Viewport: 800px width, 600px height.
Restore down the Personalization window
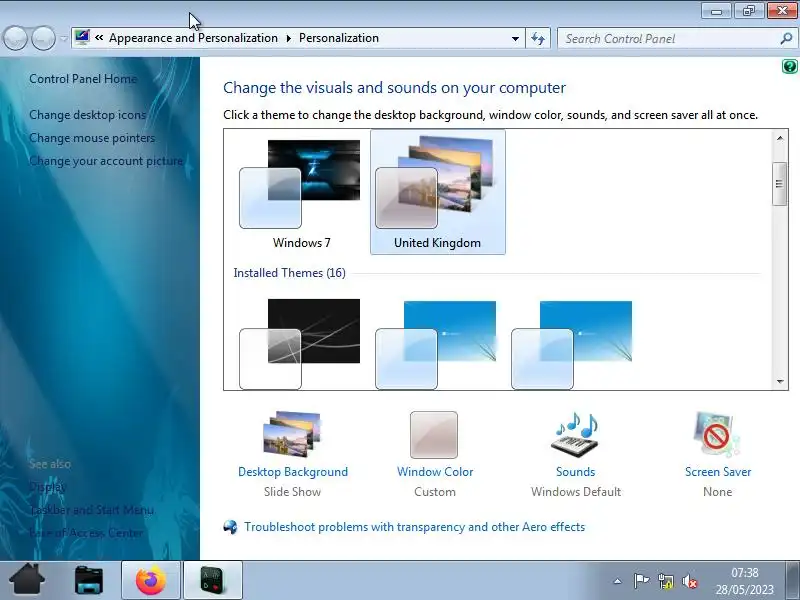[748, 10]
